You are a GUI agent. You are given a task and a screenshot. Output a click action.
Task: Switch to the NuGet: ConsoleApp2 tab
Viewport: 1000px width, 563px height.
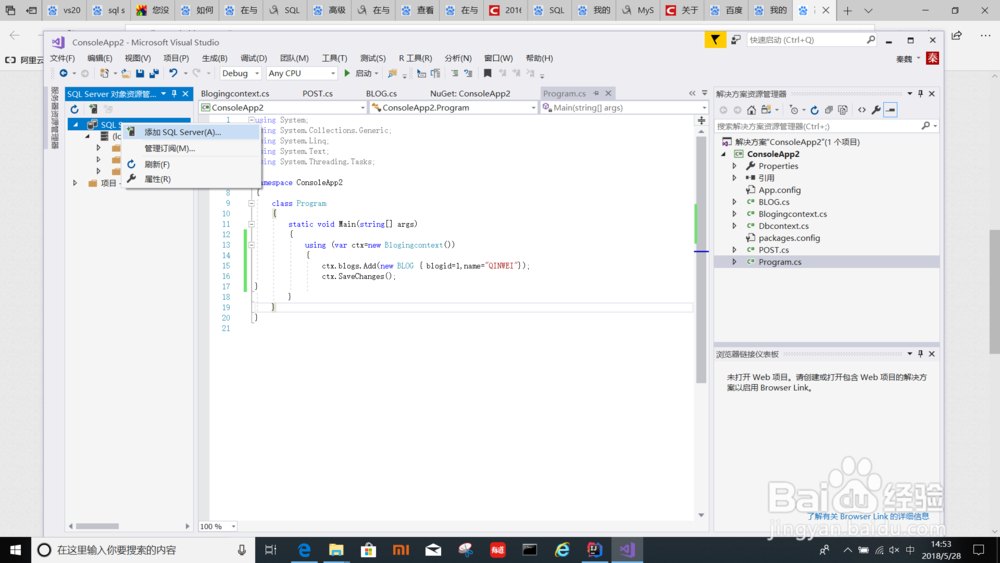470,93
